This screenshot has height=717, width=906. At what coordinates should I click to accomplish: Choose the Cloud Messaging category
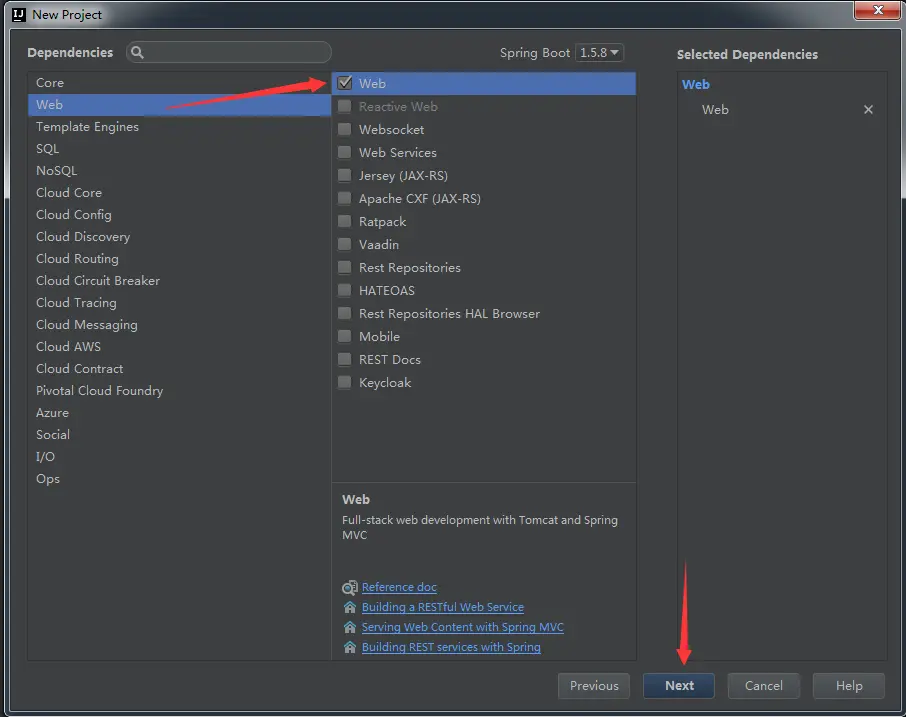[179, 324]
